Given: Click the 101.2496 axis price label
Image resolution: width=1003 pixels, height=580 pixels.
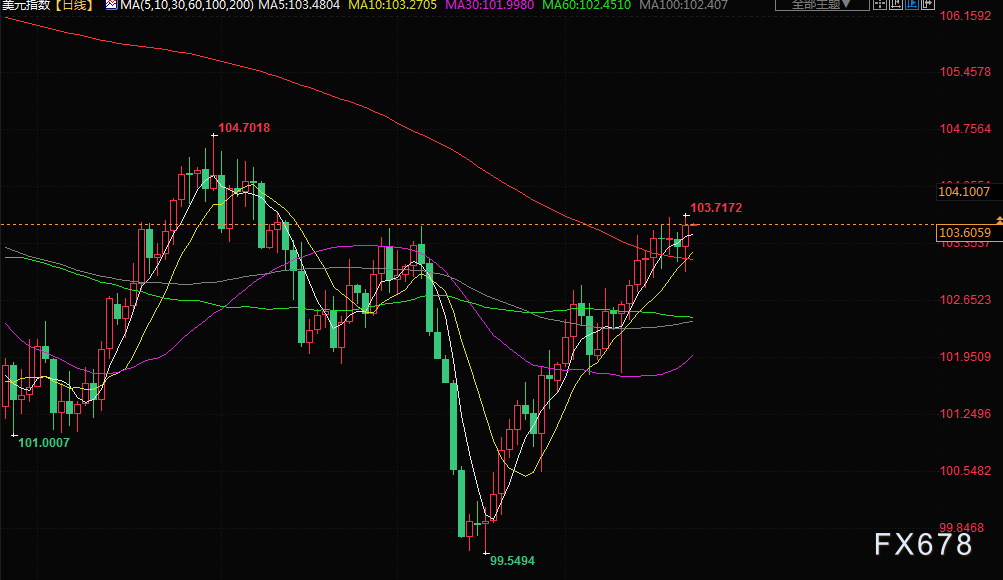Looking at the screenshot, I should pos(965,414).
